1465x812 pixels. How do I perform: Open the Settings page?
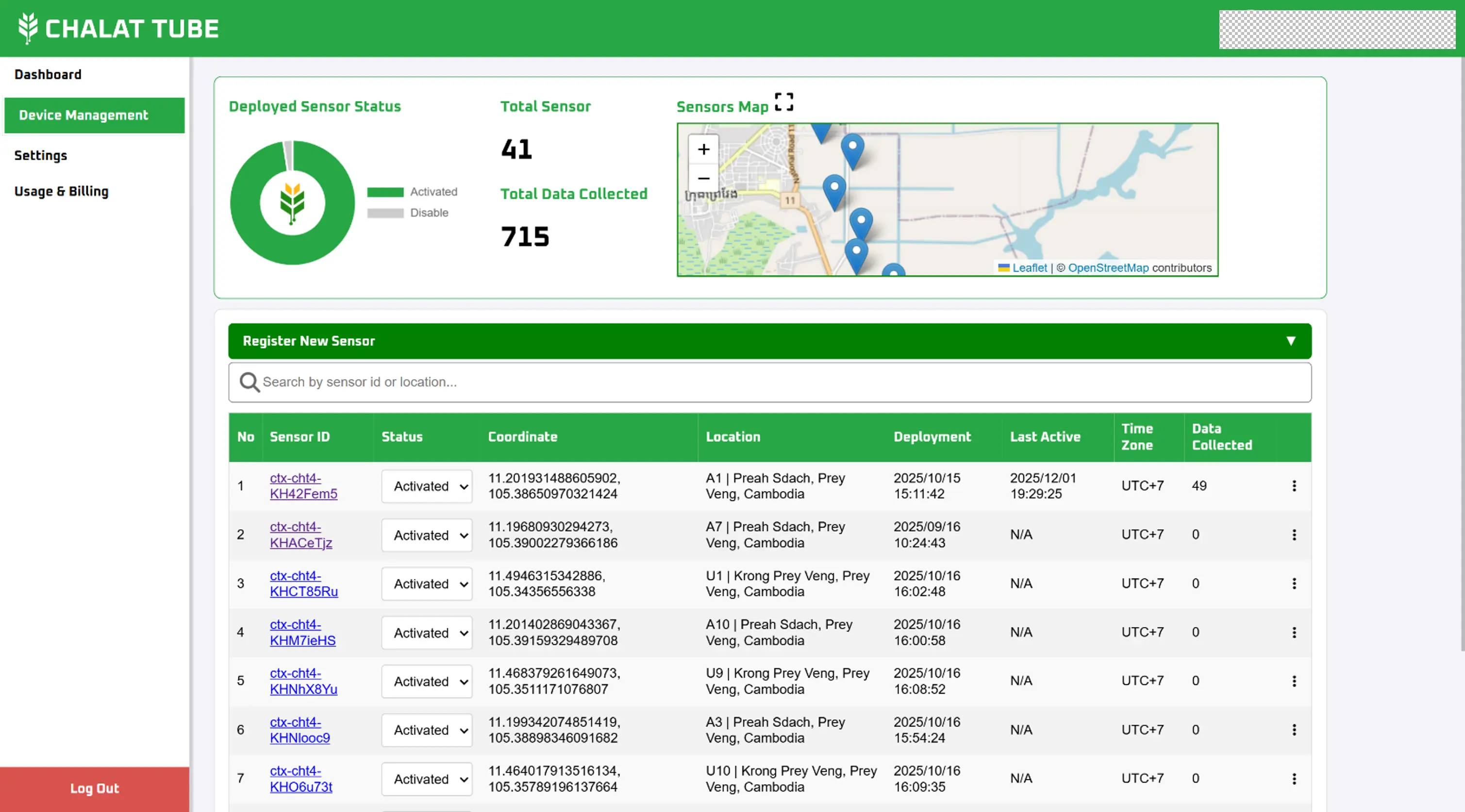[40, 155]
